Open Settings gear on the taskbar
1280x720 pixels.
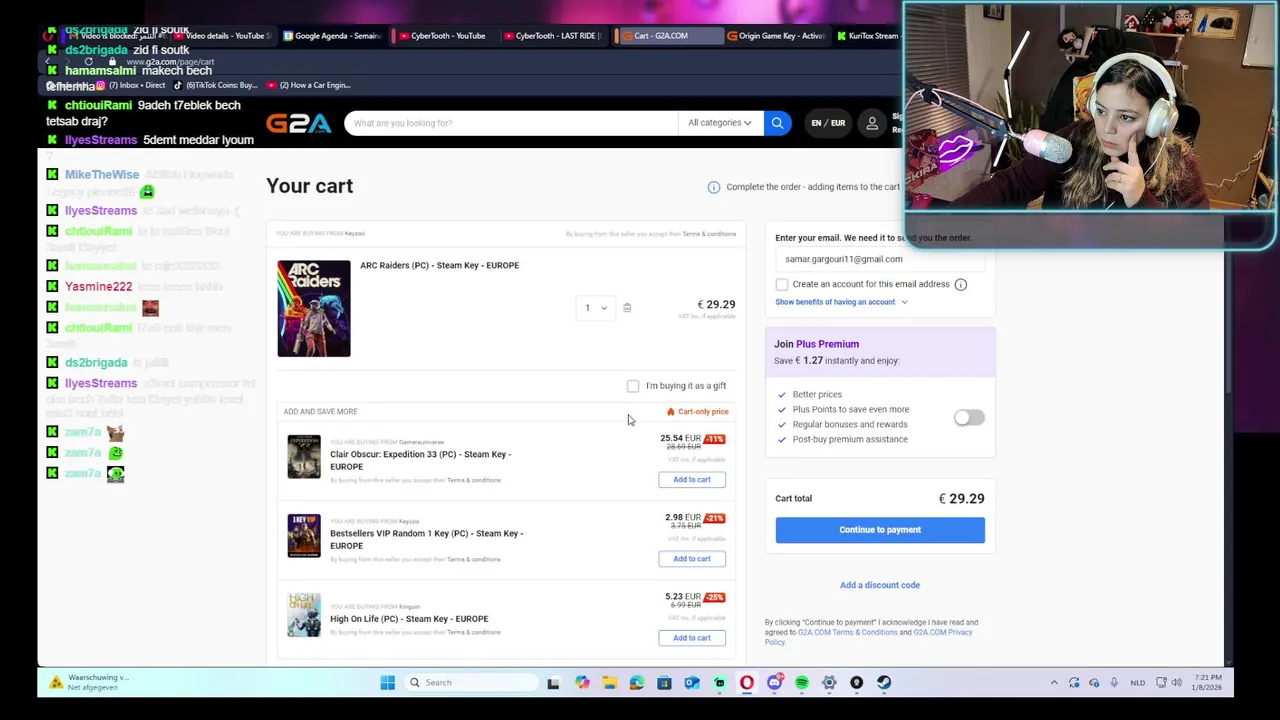(829, 683)
